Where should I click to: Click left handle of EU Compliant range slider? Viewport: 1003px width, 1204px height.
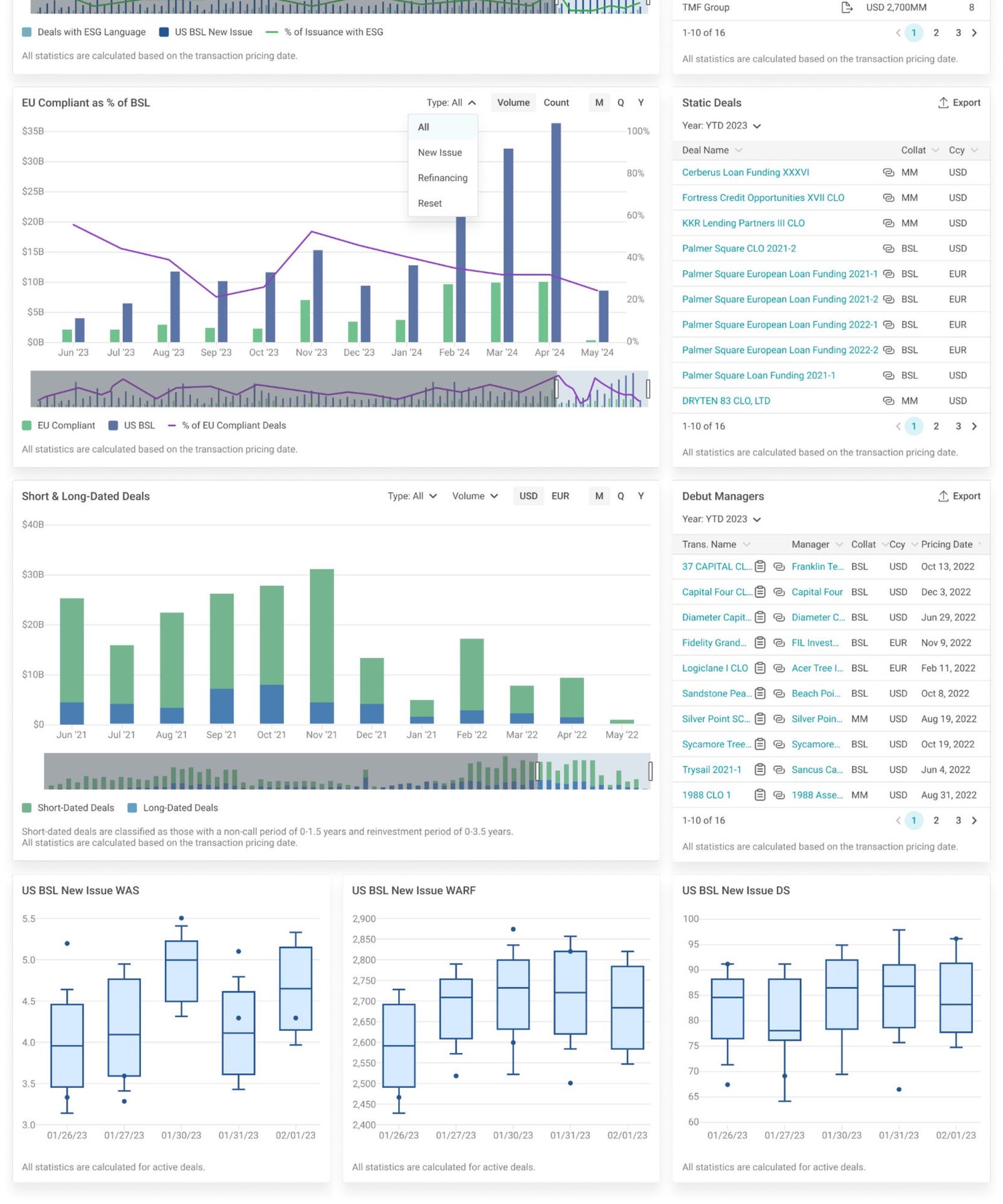coord(556,389)
